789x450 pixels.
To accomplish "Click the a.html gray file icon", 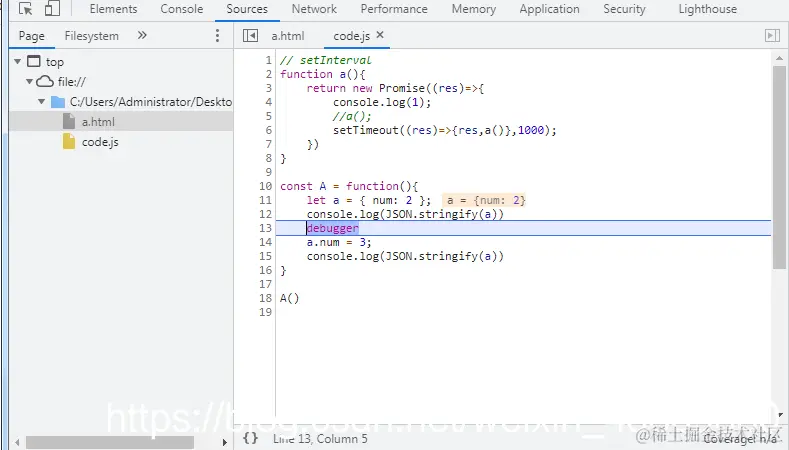I will [x=69, y=122].
